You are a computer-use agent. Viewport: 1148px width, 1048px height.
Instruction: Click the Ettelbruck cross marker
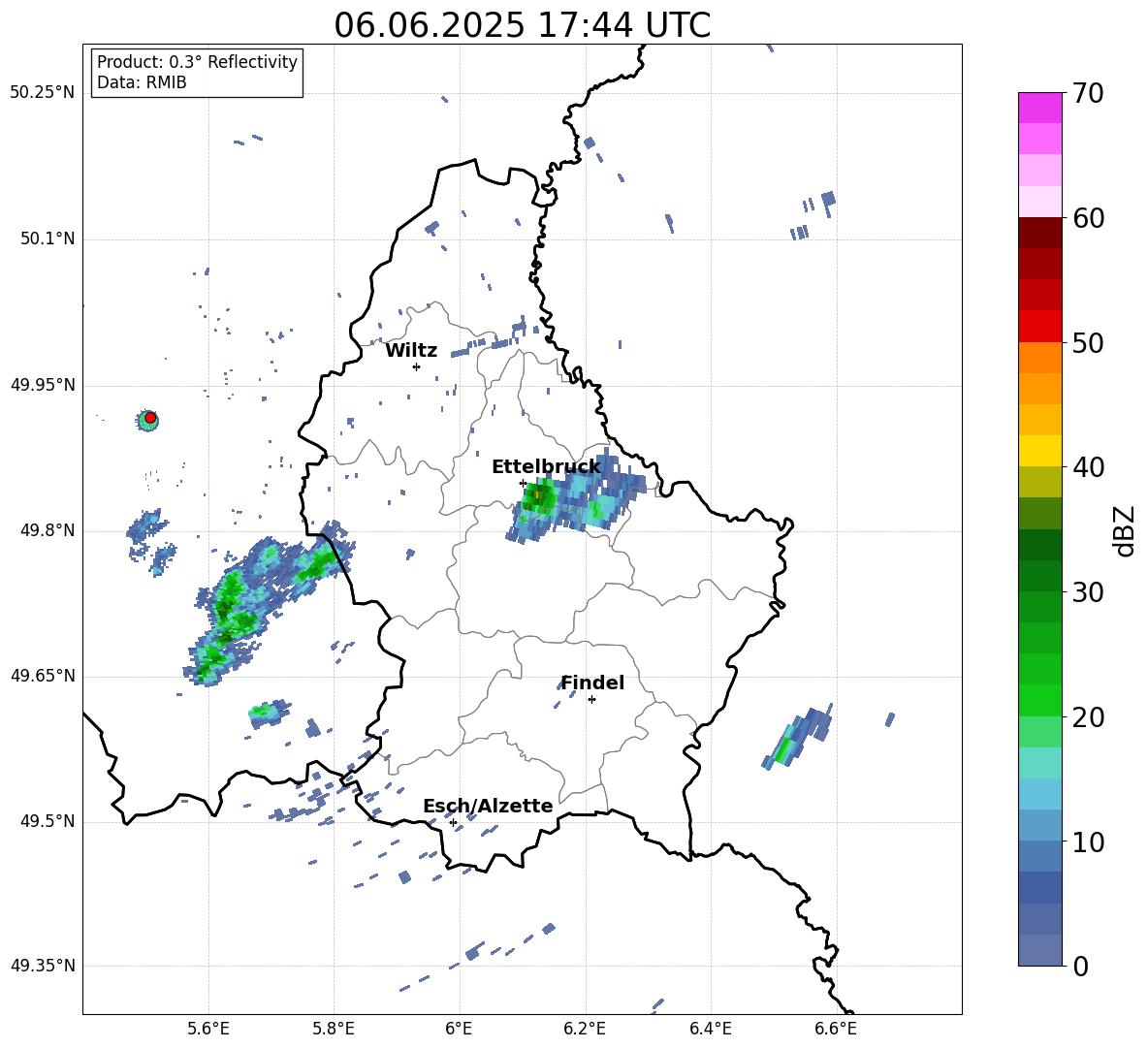523,483
